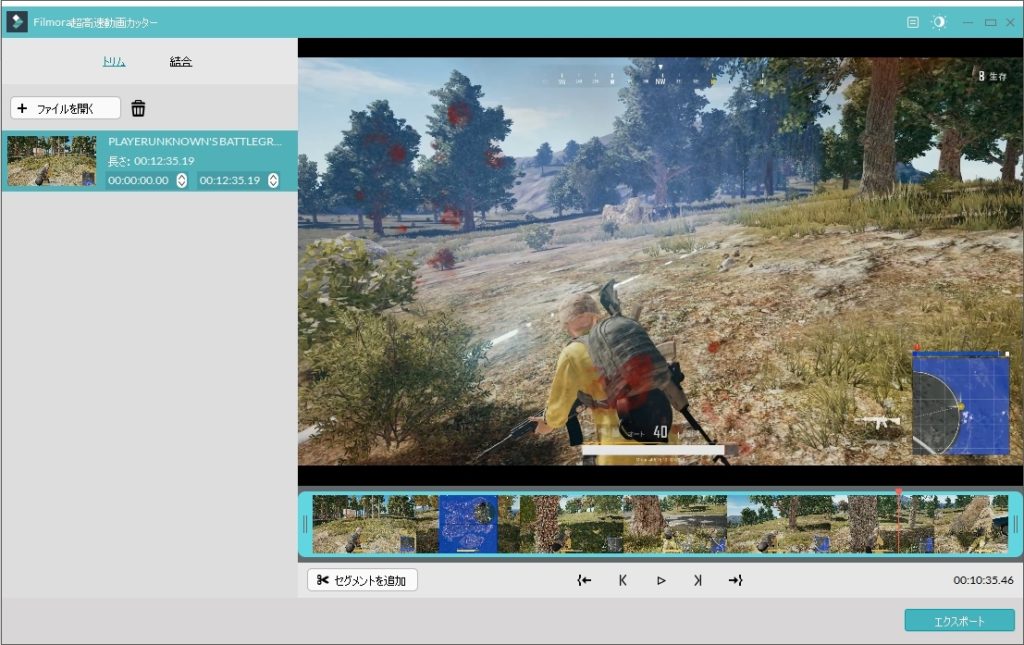The image size is (1024, 645).
Task: Click the video preview area
Action: (660, 261)
